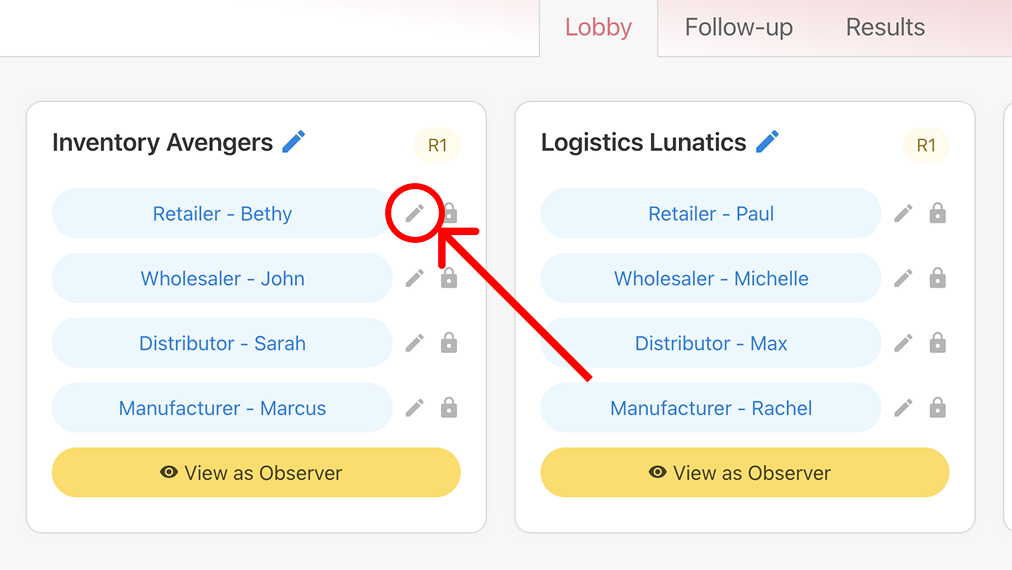
Task: Edit the Inventory Avengers team name
Action: point(294,142)
